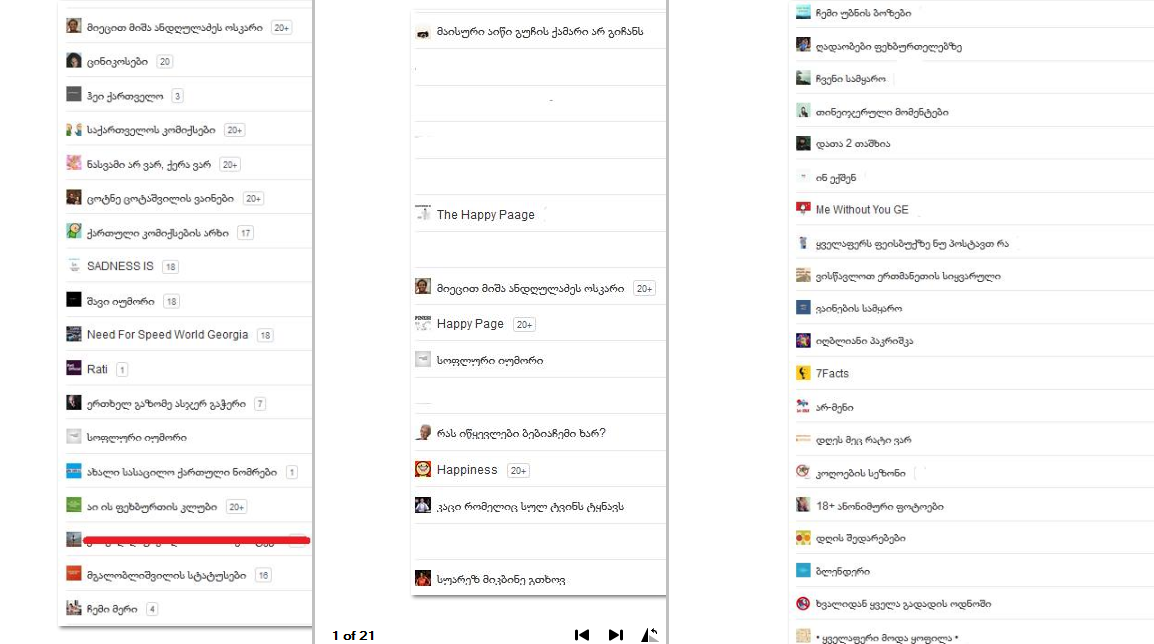Viewport: 1154px width, 644px height.
Task: Click the mosquito icon for კოღოების სეზონი
Action: 803,471
